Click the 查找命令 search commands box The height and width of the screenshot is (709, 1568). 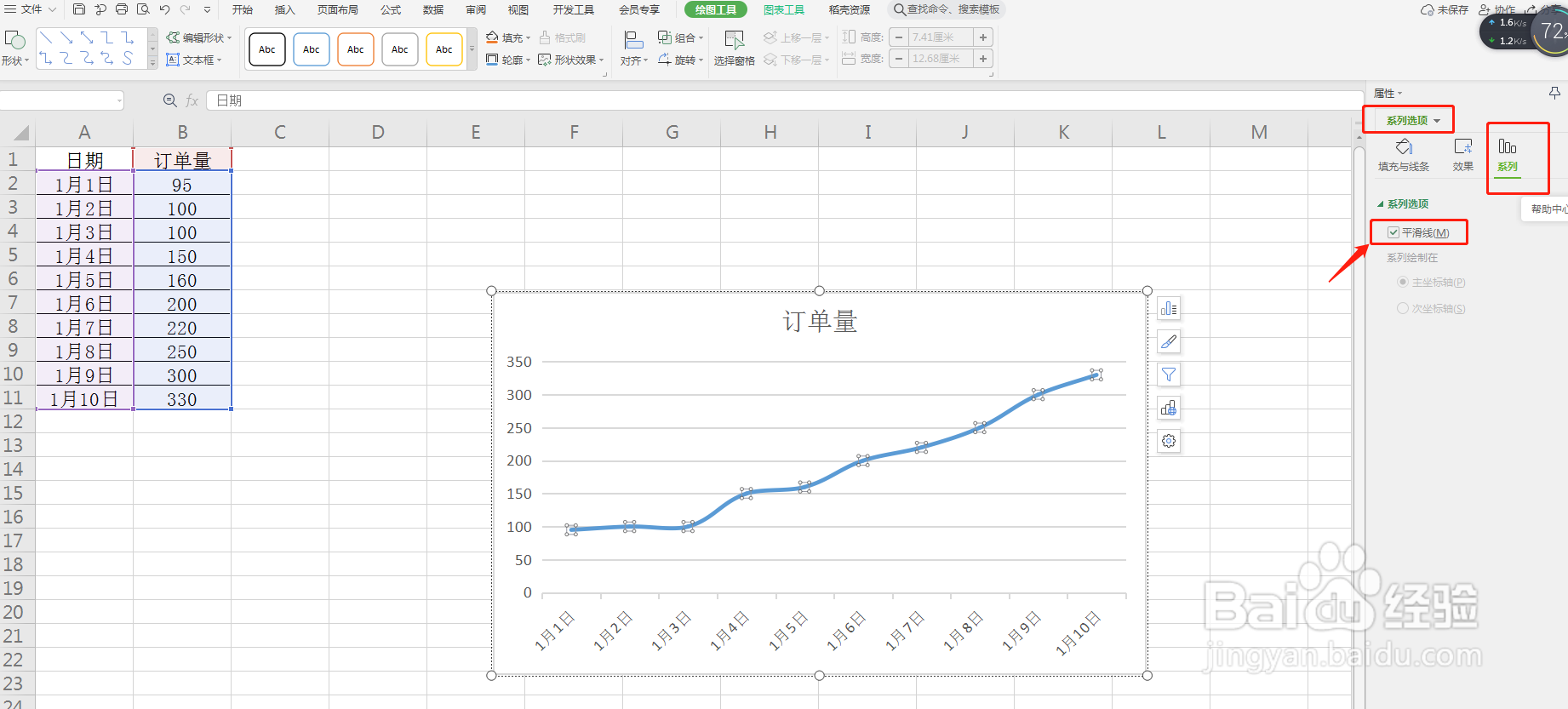[947, 9]
